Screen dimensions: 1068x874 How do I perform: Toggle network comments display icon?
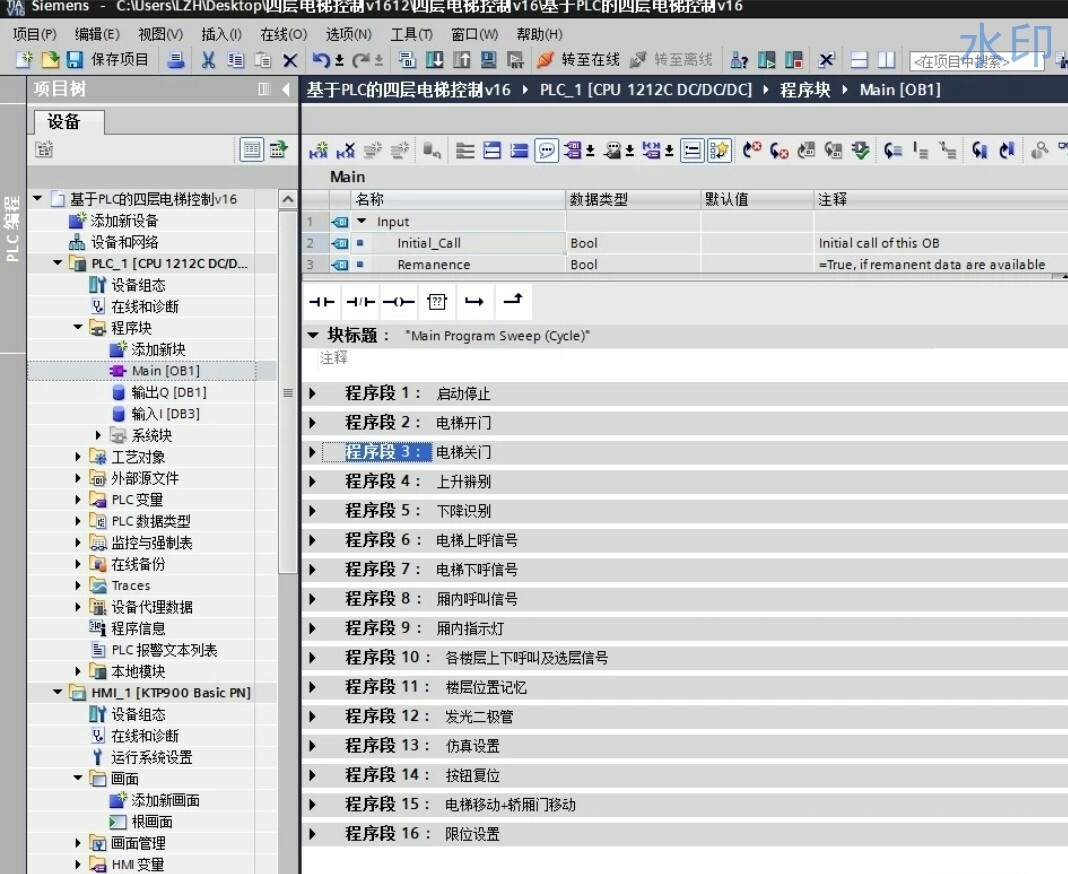click(546, 150)
